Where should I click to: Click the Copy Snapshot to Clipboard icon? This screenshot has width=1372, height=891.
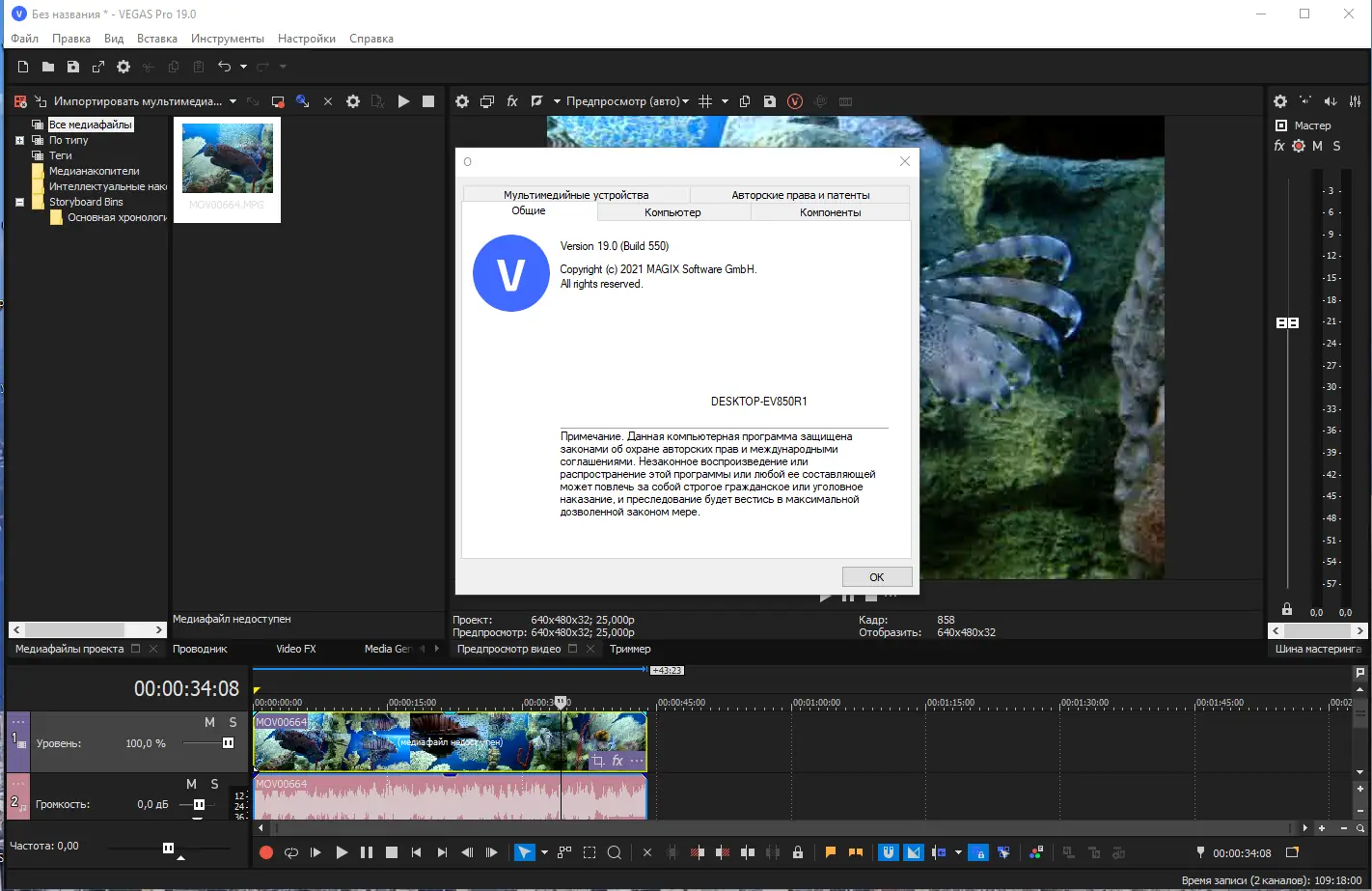[745, 100]
